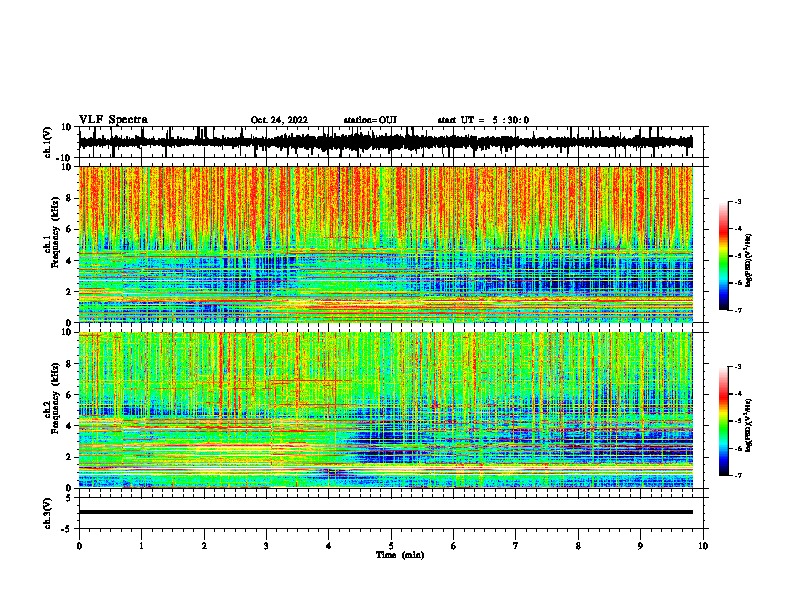792x612 pixels.
Task: Click the log(PSD) label beside ch.1 color bar
Action: tap(748, 260)
